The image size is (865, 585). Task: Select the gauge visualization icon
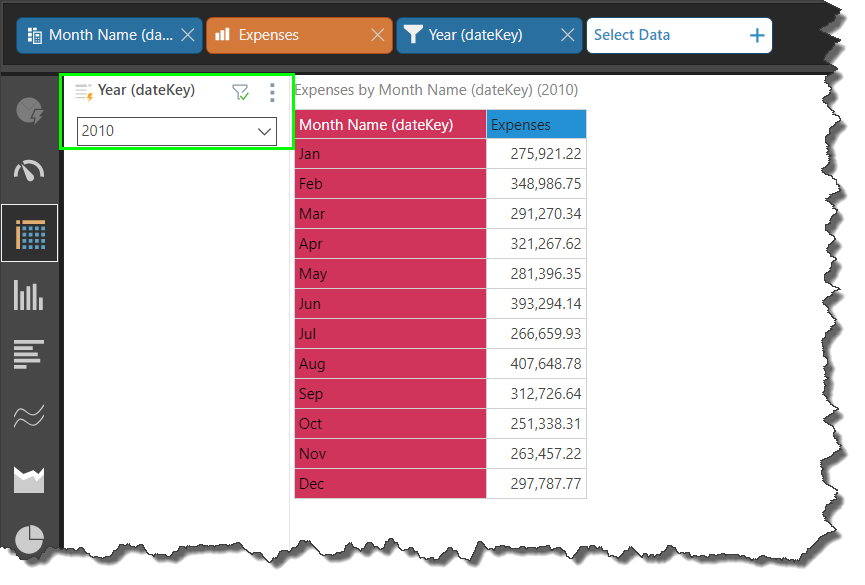click(x=29, y=171)
